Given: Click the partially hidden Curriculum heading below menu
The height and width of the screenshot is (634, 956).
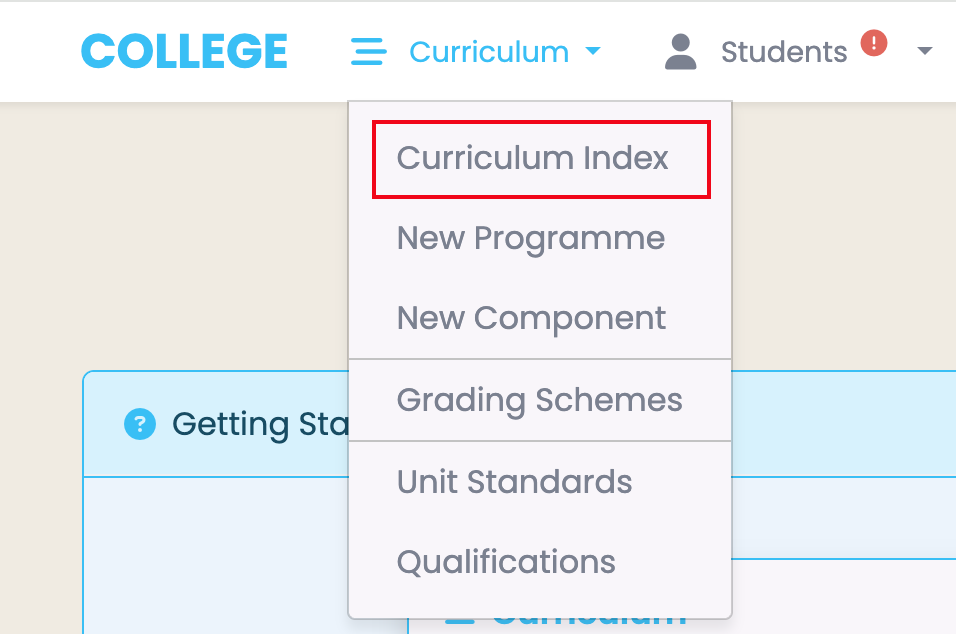Looking at the screenshot, I should (x=588, y=623).
